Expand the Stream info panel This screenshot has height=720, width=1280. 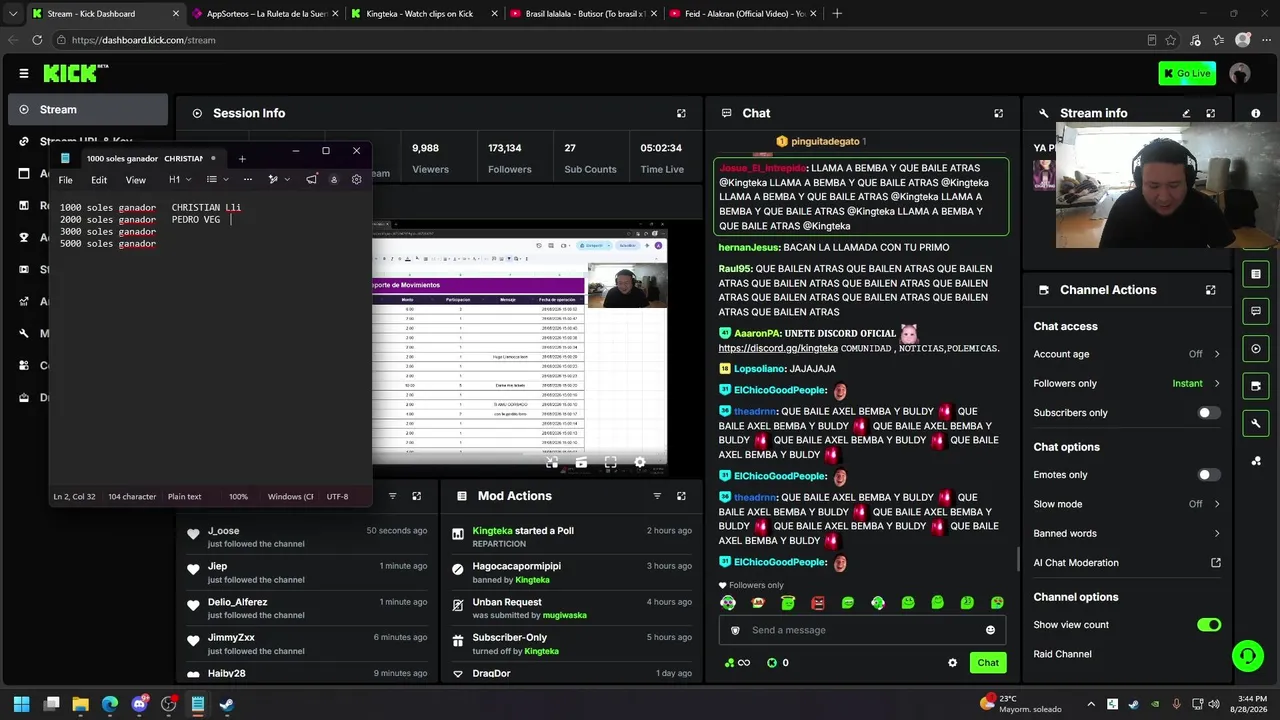[x=1210, y=113]
